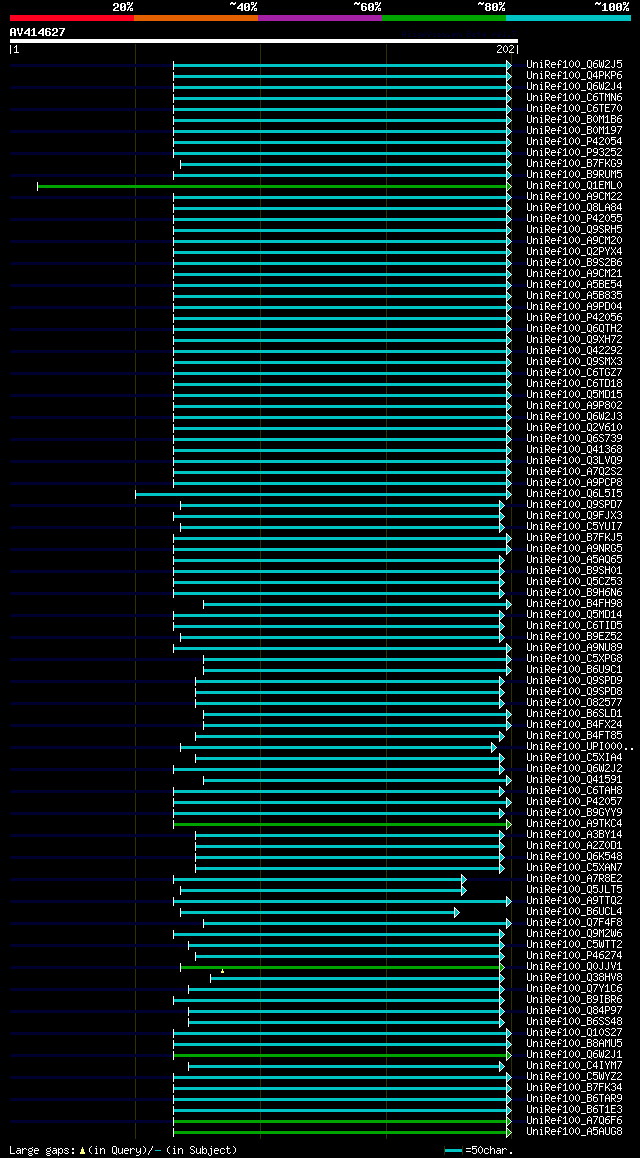Click the UniRef100_A9NU89 label
Image resolution: width=640 pixels, height=1158 pixels.
(x=574, y=648)
